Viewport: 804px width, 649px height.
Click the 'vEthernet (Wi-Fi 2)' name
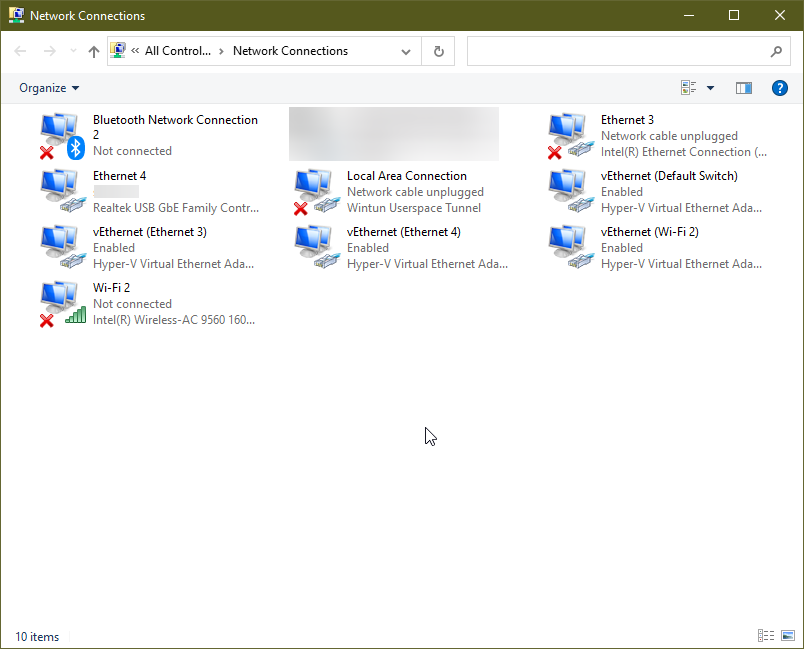[650, 232]
